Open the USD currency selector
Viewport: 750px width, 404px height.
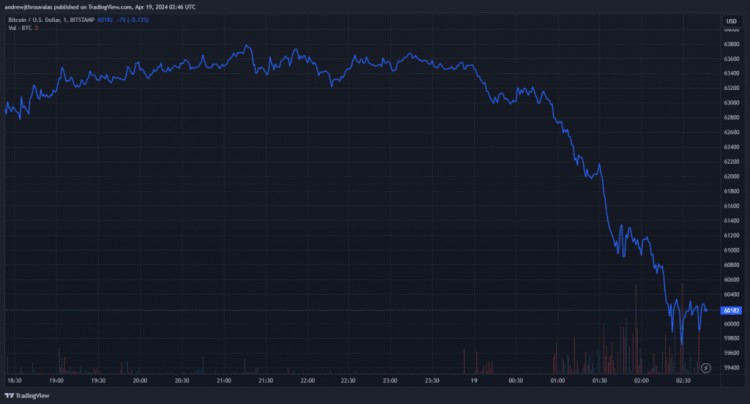(731, 21)
